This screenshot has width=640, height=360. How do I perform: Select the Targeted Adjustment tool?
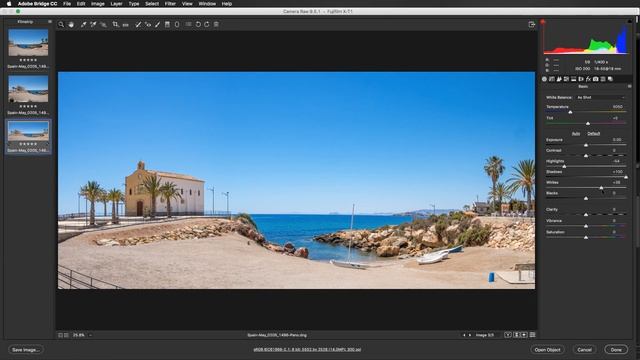tap(103, 24)
